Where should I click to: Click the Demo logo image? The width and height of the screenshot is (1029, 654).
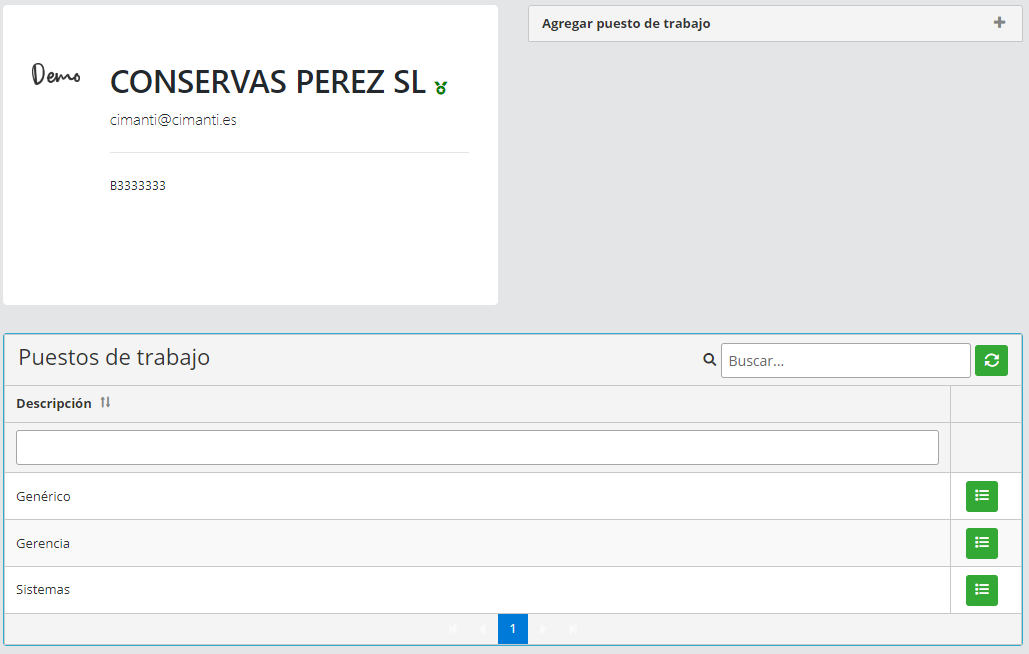56,75
